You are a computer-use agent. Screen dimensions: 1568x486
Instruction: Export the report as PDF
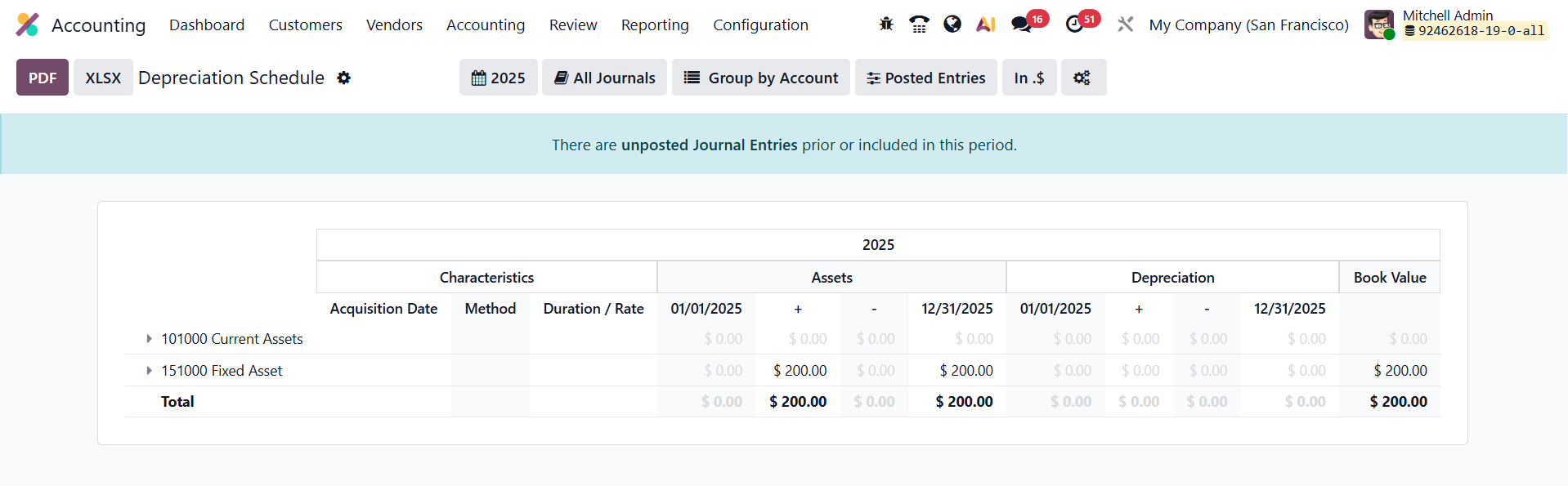[x=43, y=78]
